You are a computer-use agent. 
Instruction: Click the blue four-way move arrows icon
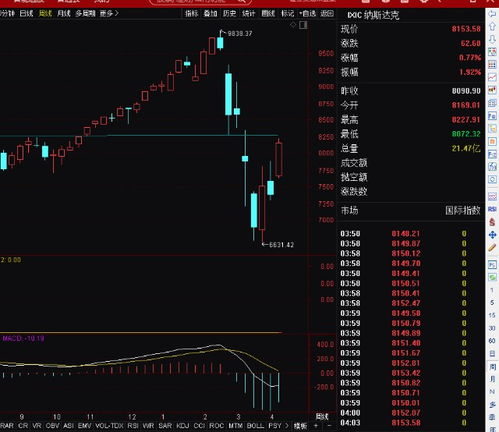click(x=492, y=235)
